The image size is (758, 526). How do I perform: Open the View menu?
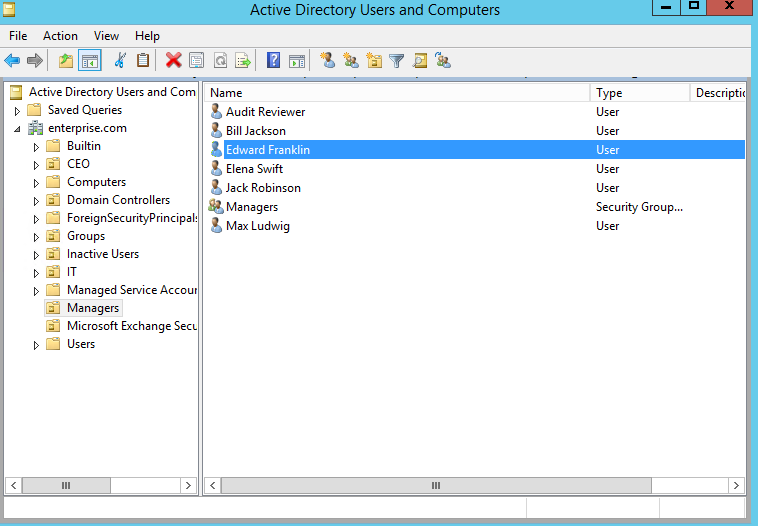click(x=106, y=36)
